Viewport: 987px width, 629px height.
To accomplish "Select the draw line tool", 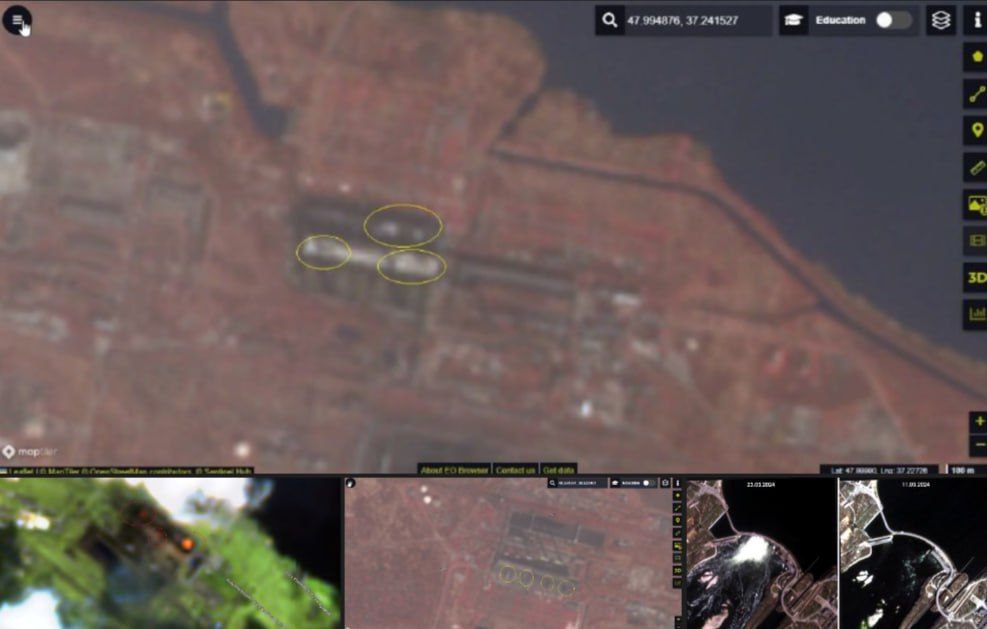I will point(976,94).
